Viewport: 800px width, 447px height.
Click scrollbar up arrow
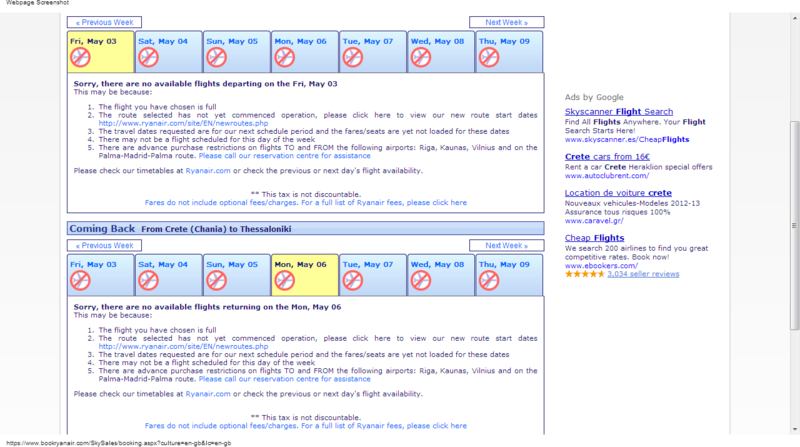(x=794, y=18)
